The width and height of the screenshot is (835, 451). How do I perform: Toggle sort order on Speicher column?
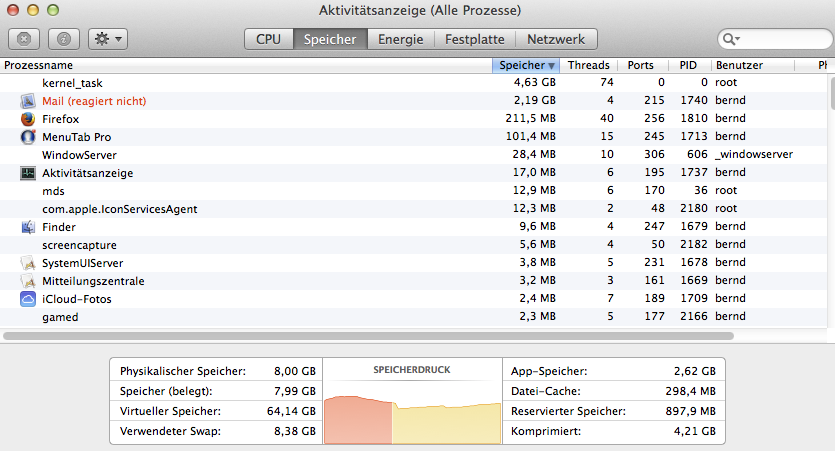[526, 65]
